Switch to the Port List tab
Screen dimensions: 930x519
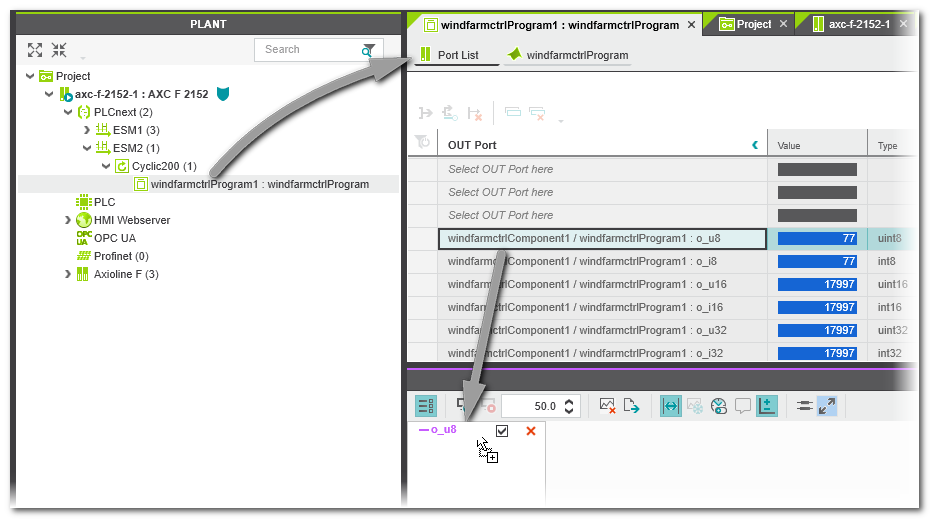point(457,55)
